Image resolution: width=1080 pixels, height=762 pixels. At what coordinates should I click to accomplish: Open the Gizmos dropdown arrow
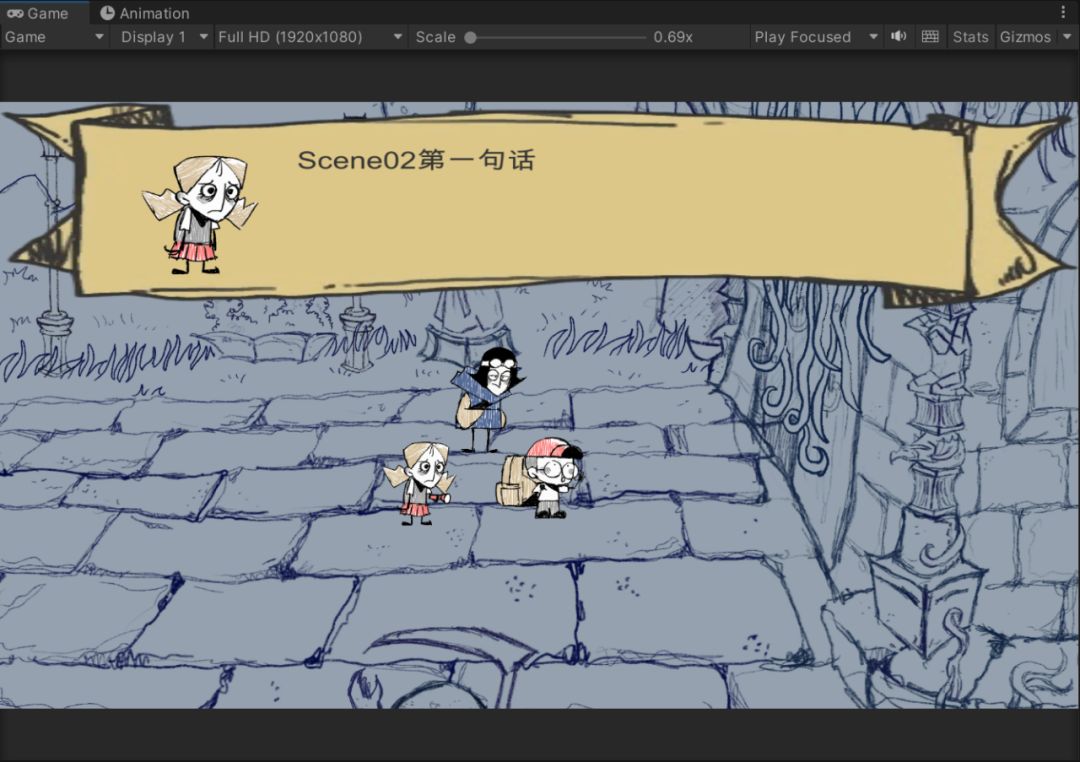(1067, 37)
